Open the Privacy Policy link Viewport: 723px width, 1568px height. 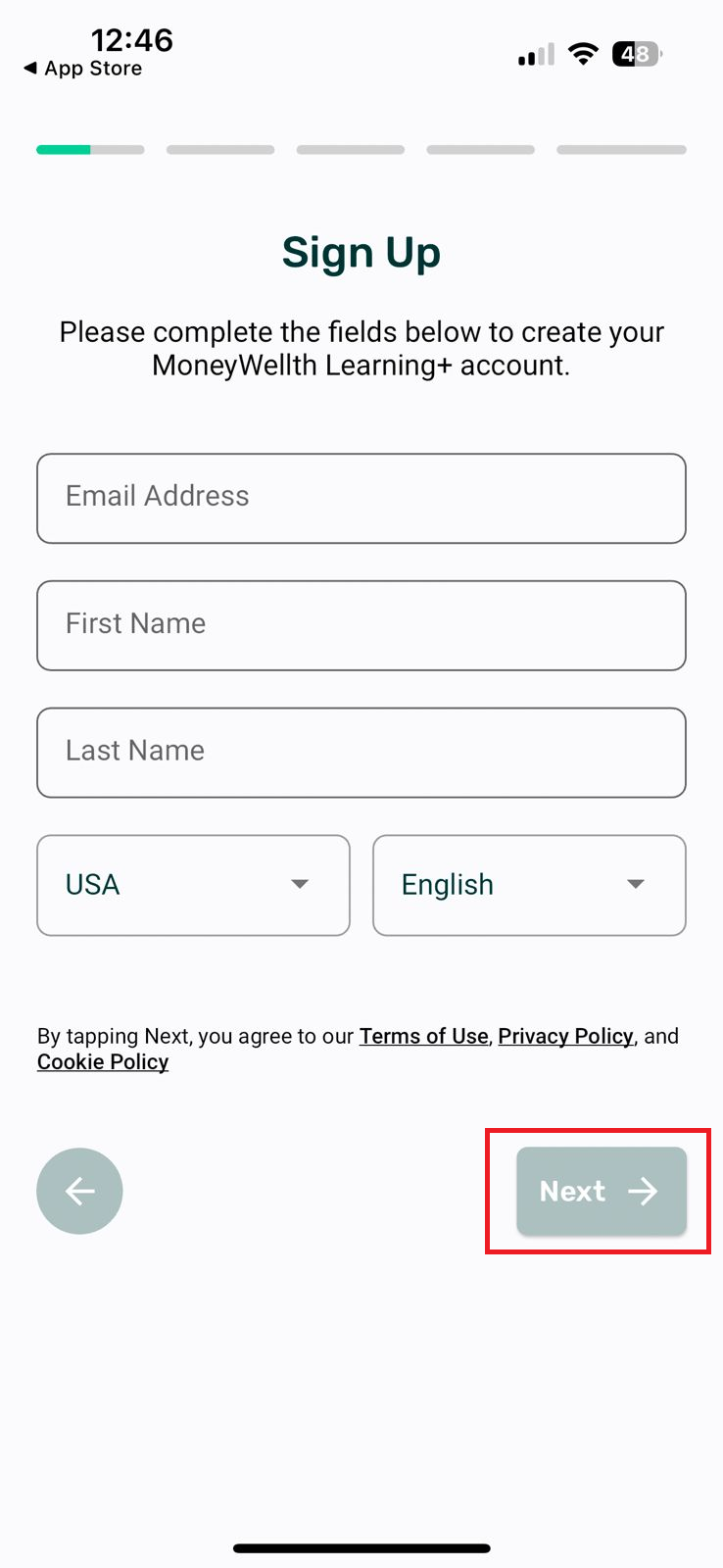coord(565,1036)
